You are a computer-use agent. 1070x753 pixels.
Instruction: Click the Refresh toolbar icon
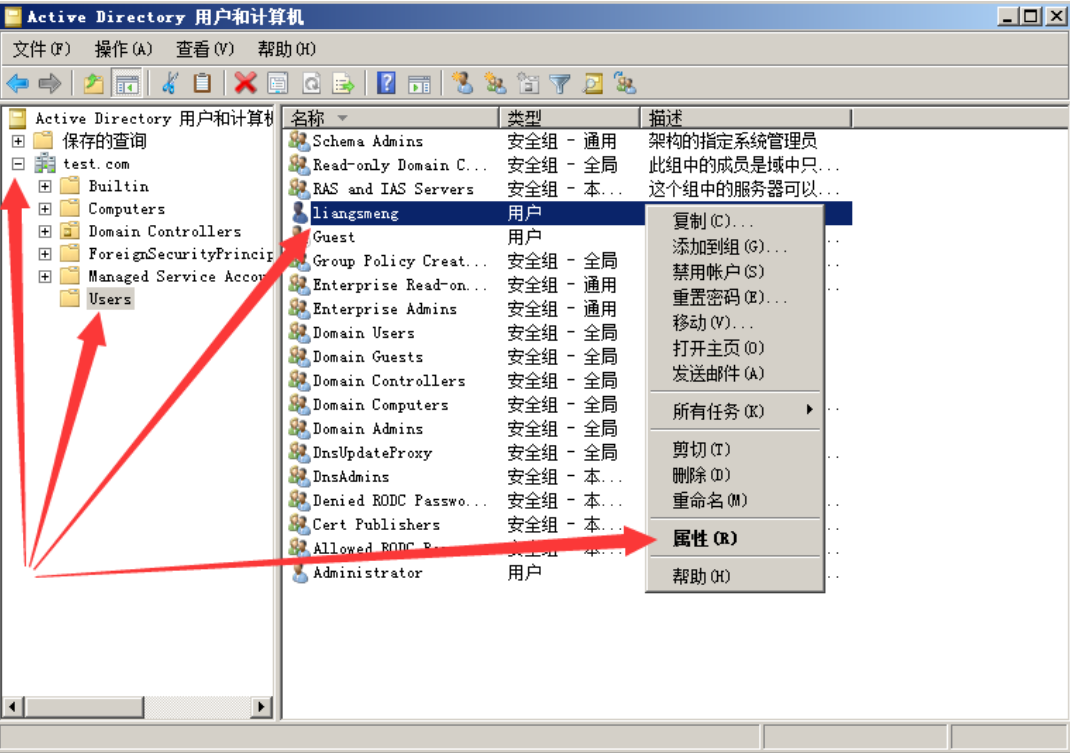(x=311, y=84)
